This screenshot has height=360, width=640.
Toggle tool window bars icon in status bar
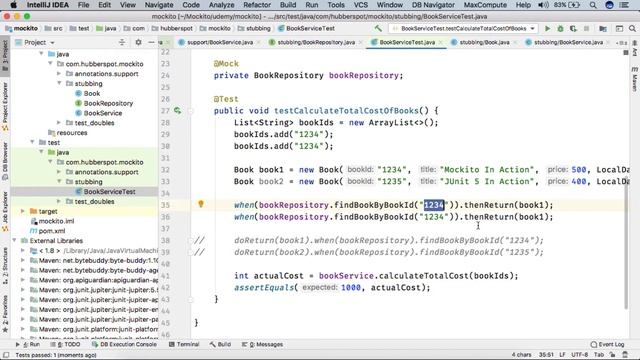(6, 355)
